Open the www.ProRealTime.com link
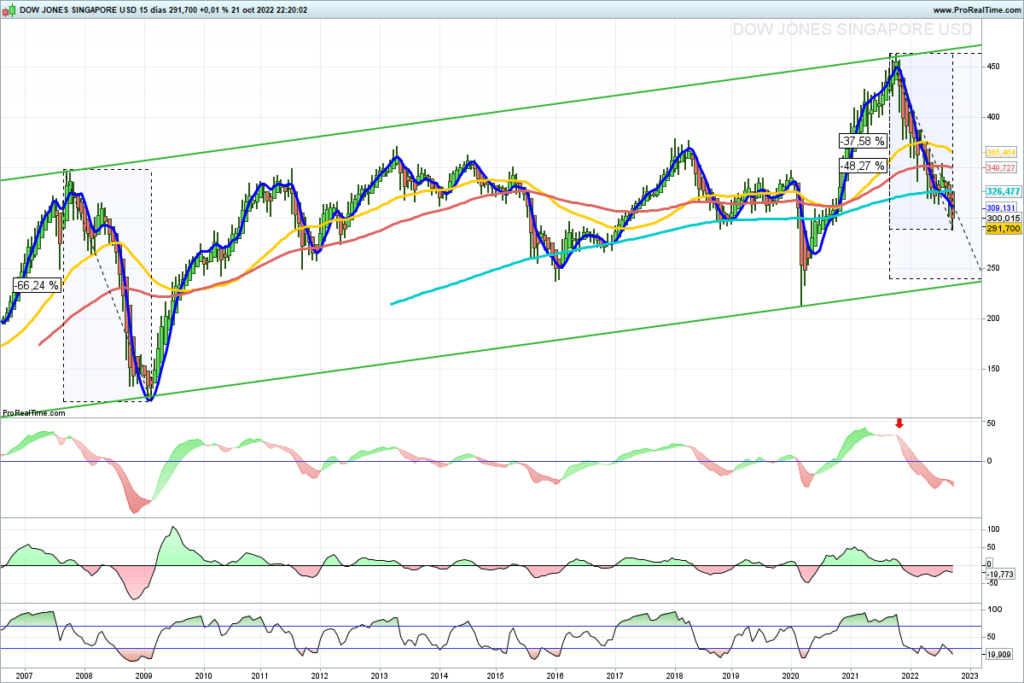This screenshot has width=1024, height=683. pyautogui.click(x=976, y=10)
